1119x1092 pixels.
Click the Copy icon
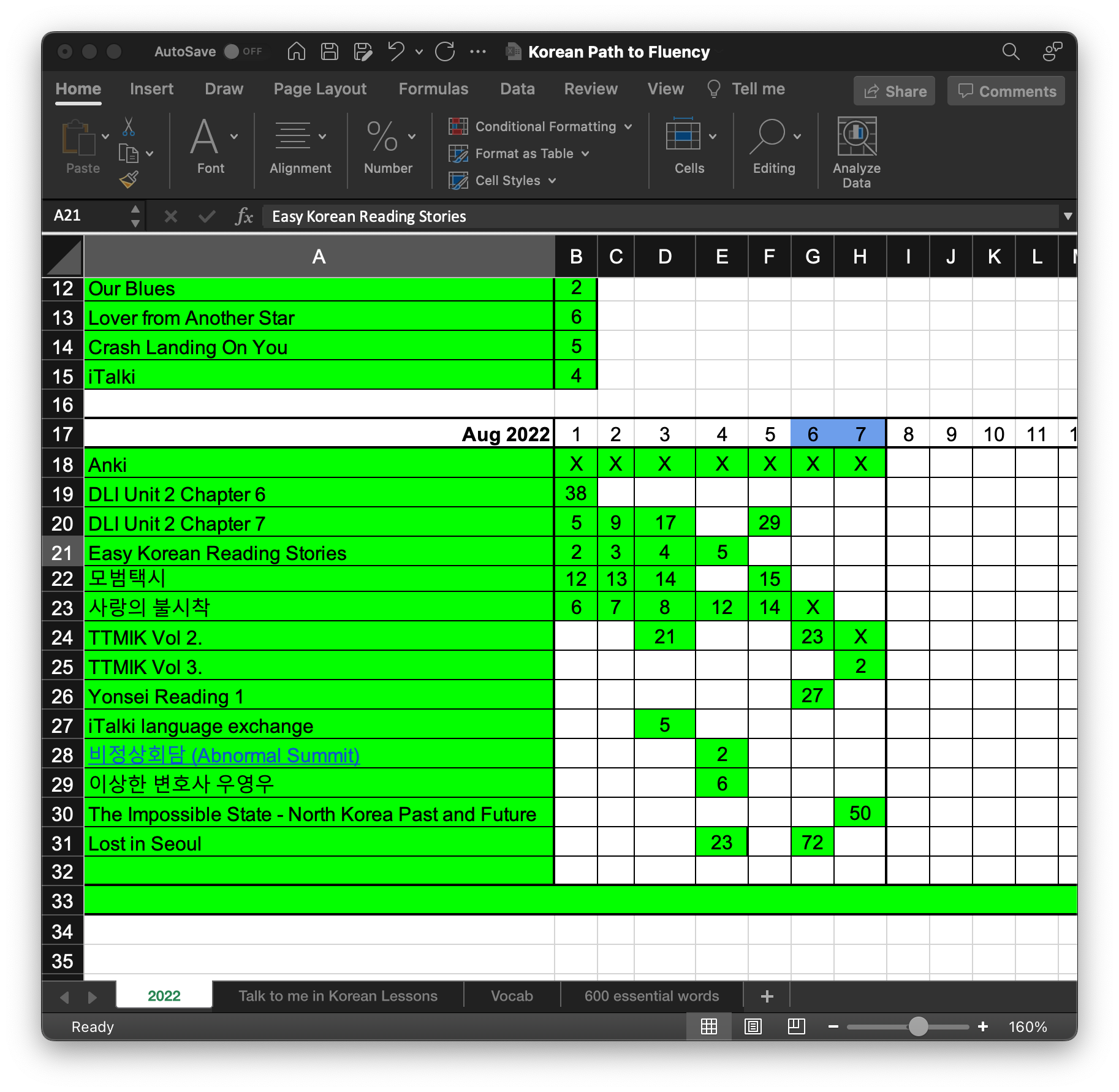(x=128, y=153)
